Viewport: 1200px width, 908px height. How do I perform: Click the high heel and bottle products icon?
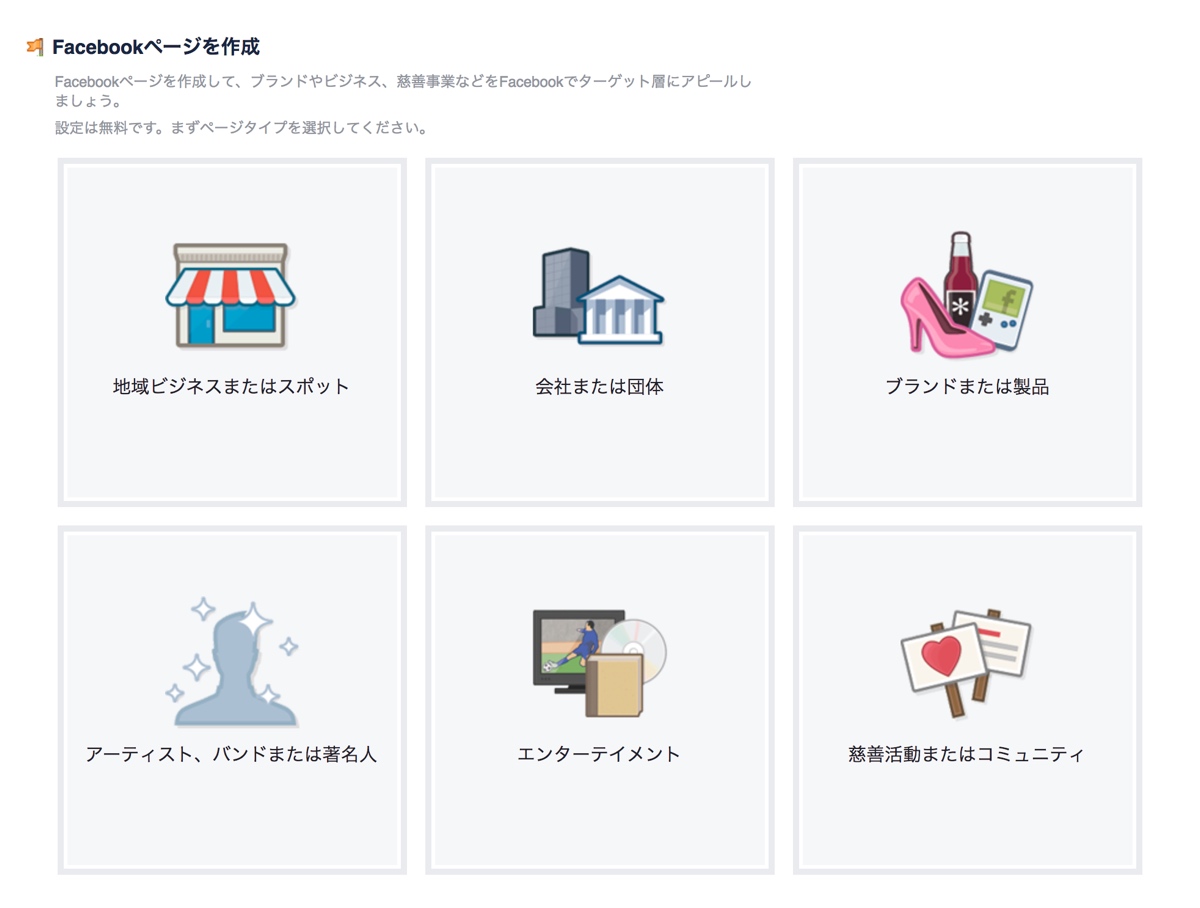[x=967, y=294]
